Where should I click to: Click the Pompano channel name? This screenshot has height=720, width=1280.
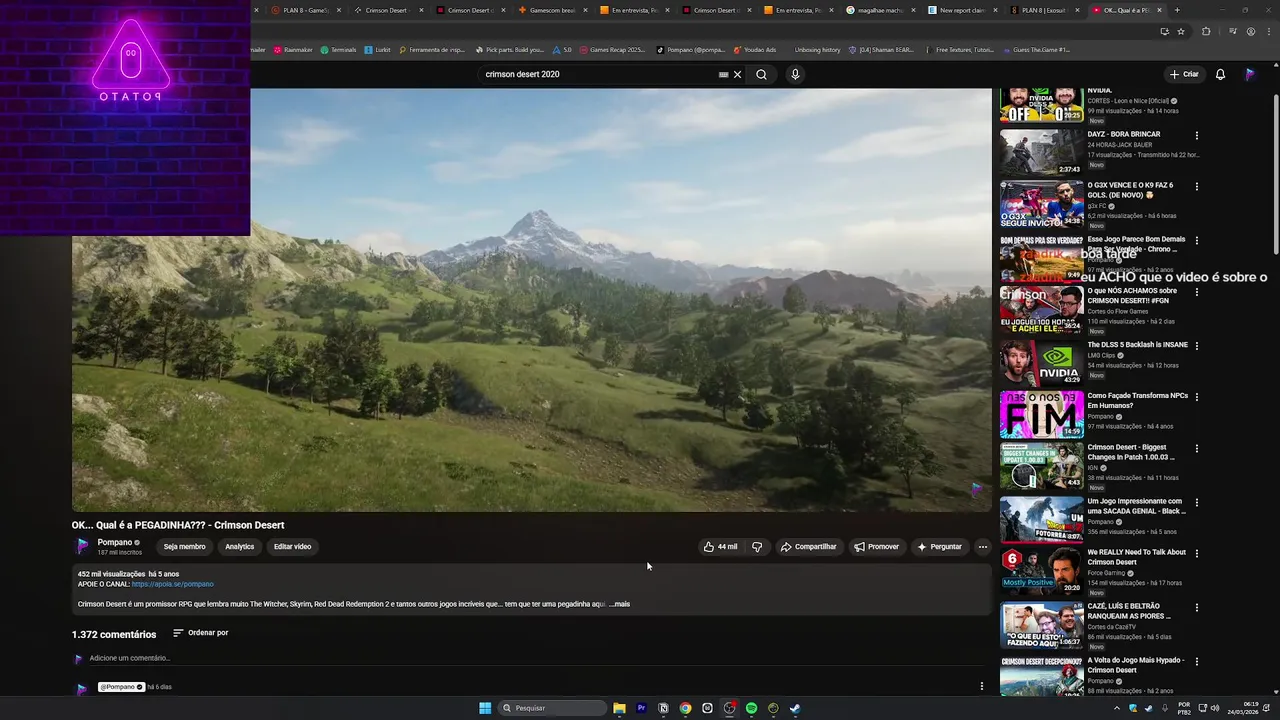click(x=115, y=542)
